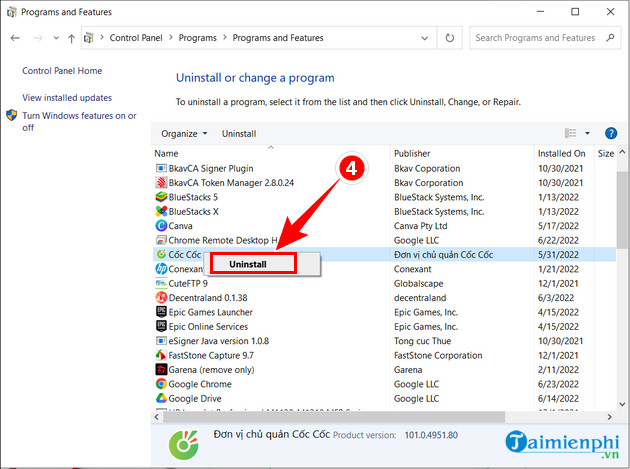Open Control Panel Home link
Screen dimensions: 630x469
[x=62, y=71]
